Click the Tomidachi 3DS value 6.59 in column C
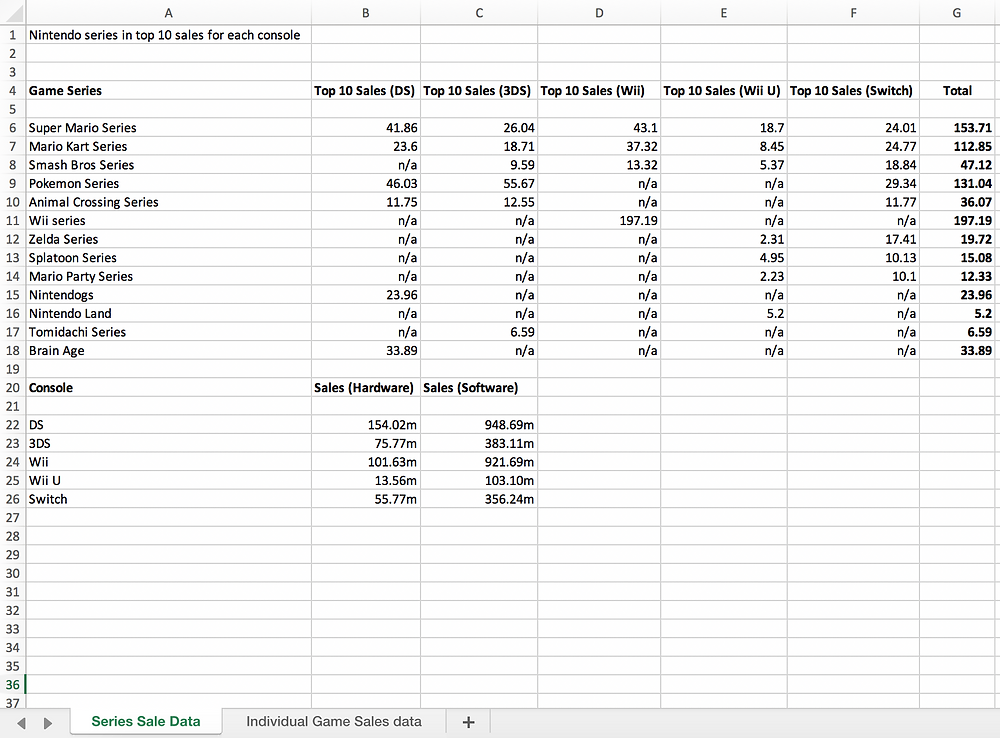 pyautogui.click(x=479, y=332)
